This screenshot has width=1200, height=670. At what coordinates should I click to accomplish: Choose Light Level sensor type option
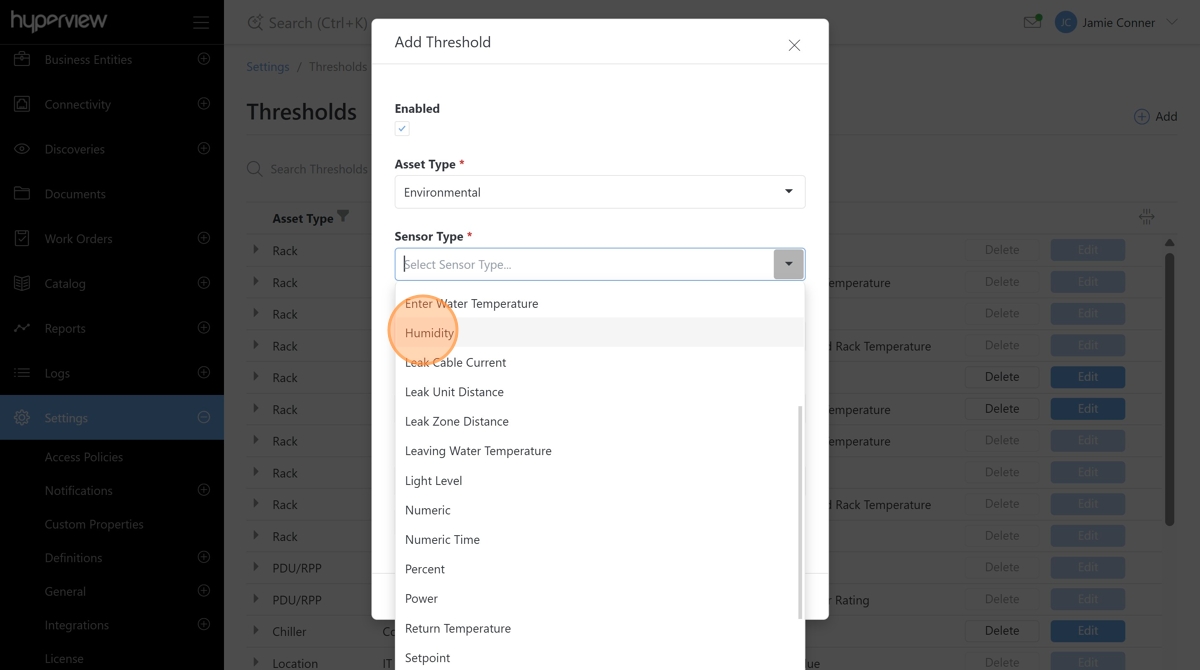coord(434,481)
